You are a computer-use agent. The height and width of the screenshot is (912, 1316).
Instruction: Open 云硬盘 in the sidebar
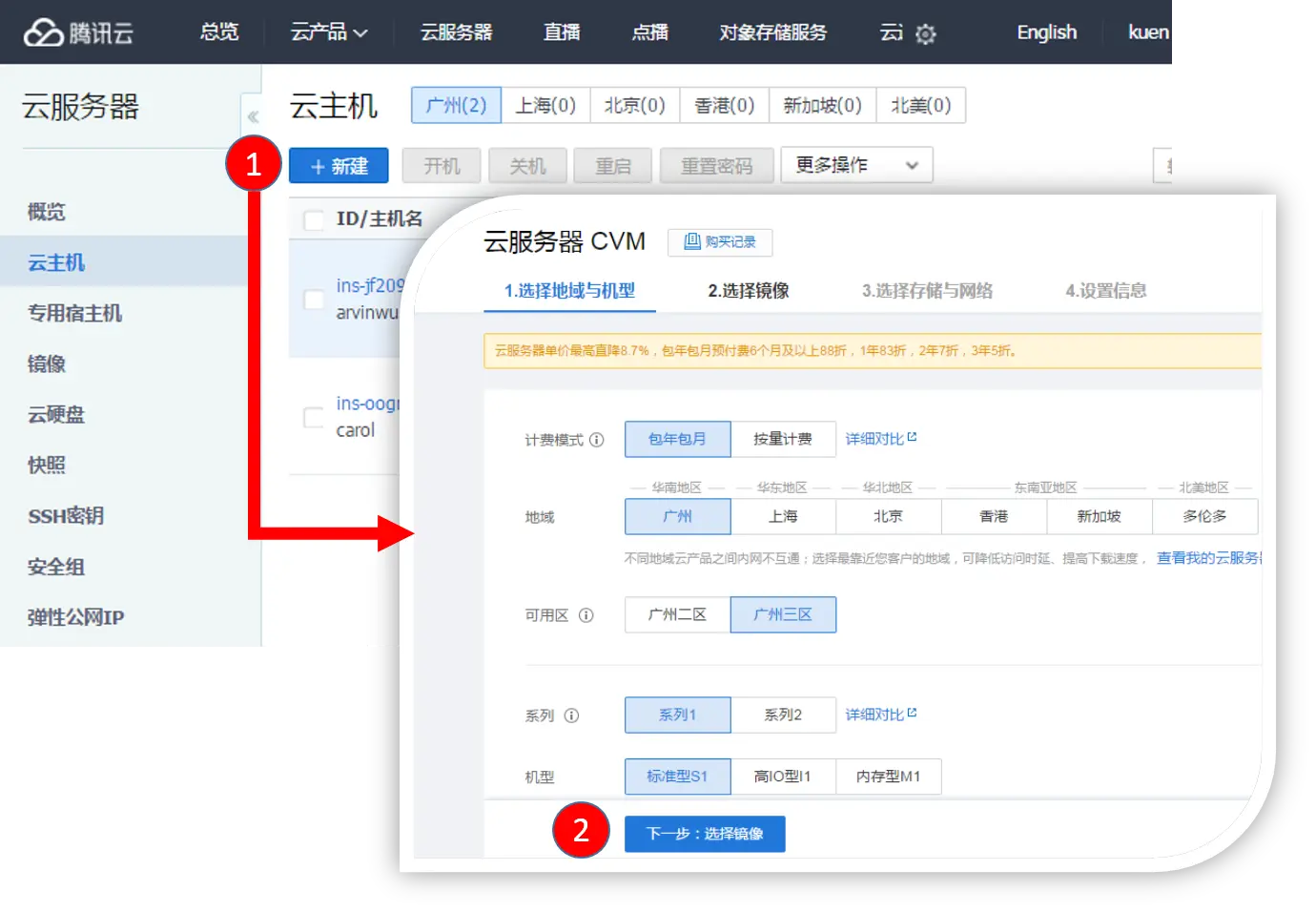(56, 414)
